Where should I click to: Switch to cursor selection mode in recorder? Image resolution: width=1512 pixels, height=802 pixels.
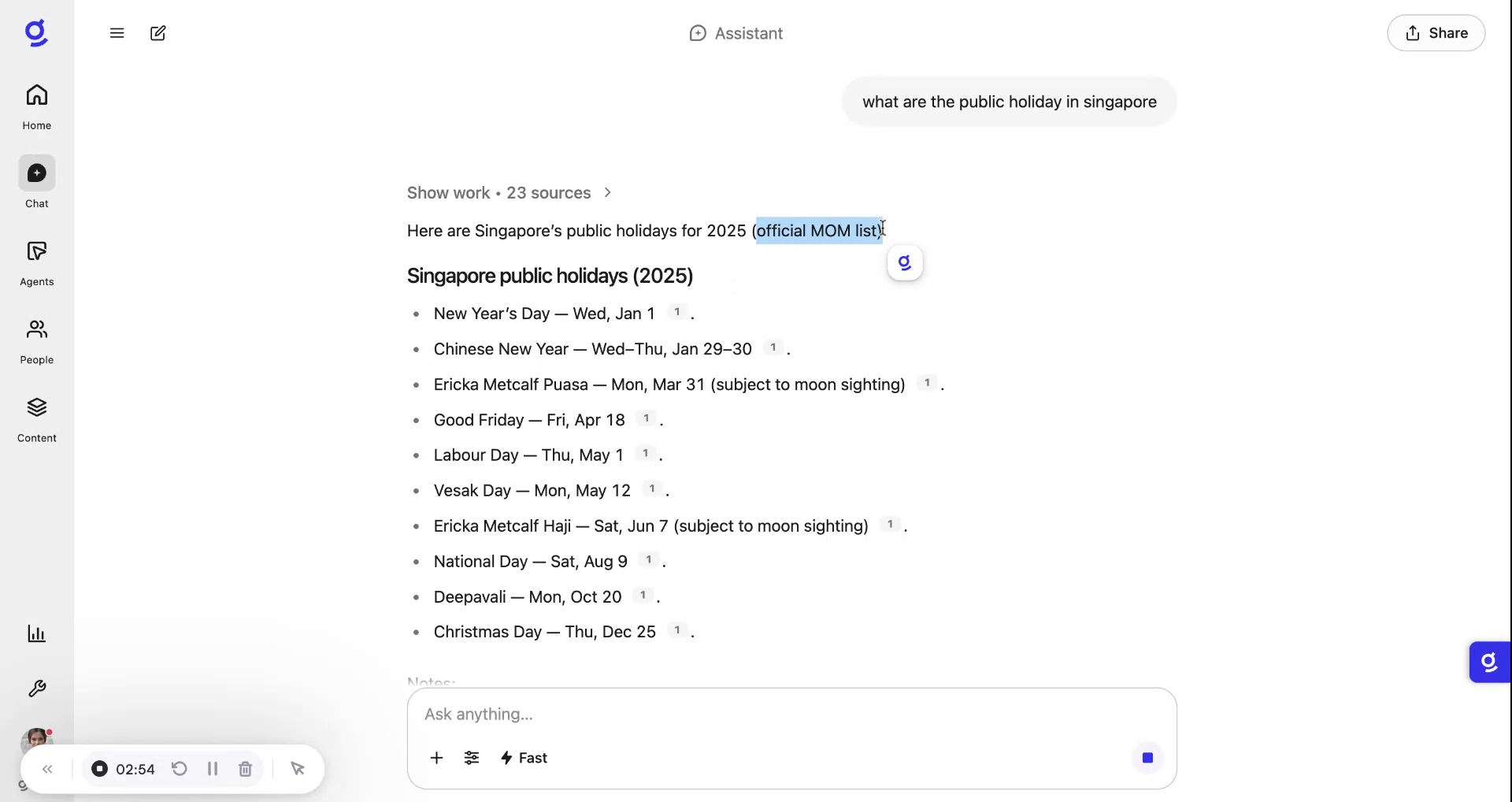click(298, 769)
